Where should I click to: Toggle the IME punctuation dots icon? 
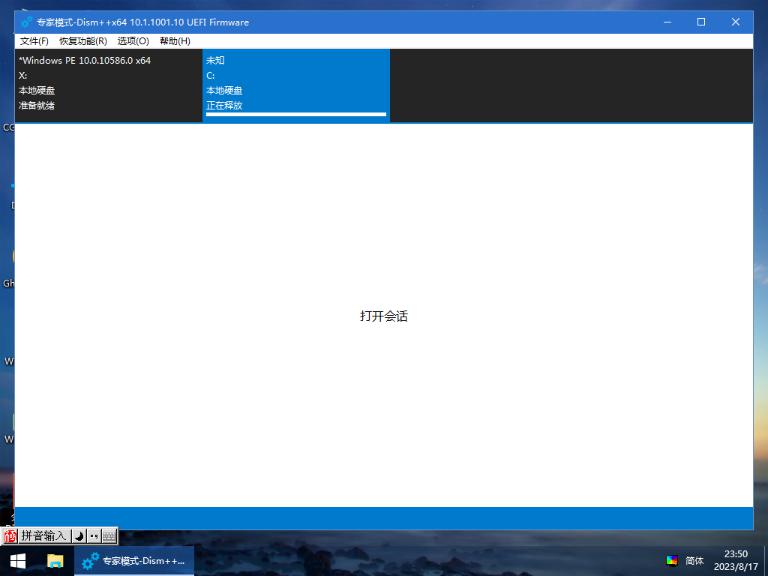pyautogui.click(x=94, y=536)
